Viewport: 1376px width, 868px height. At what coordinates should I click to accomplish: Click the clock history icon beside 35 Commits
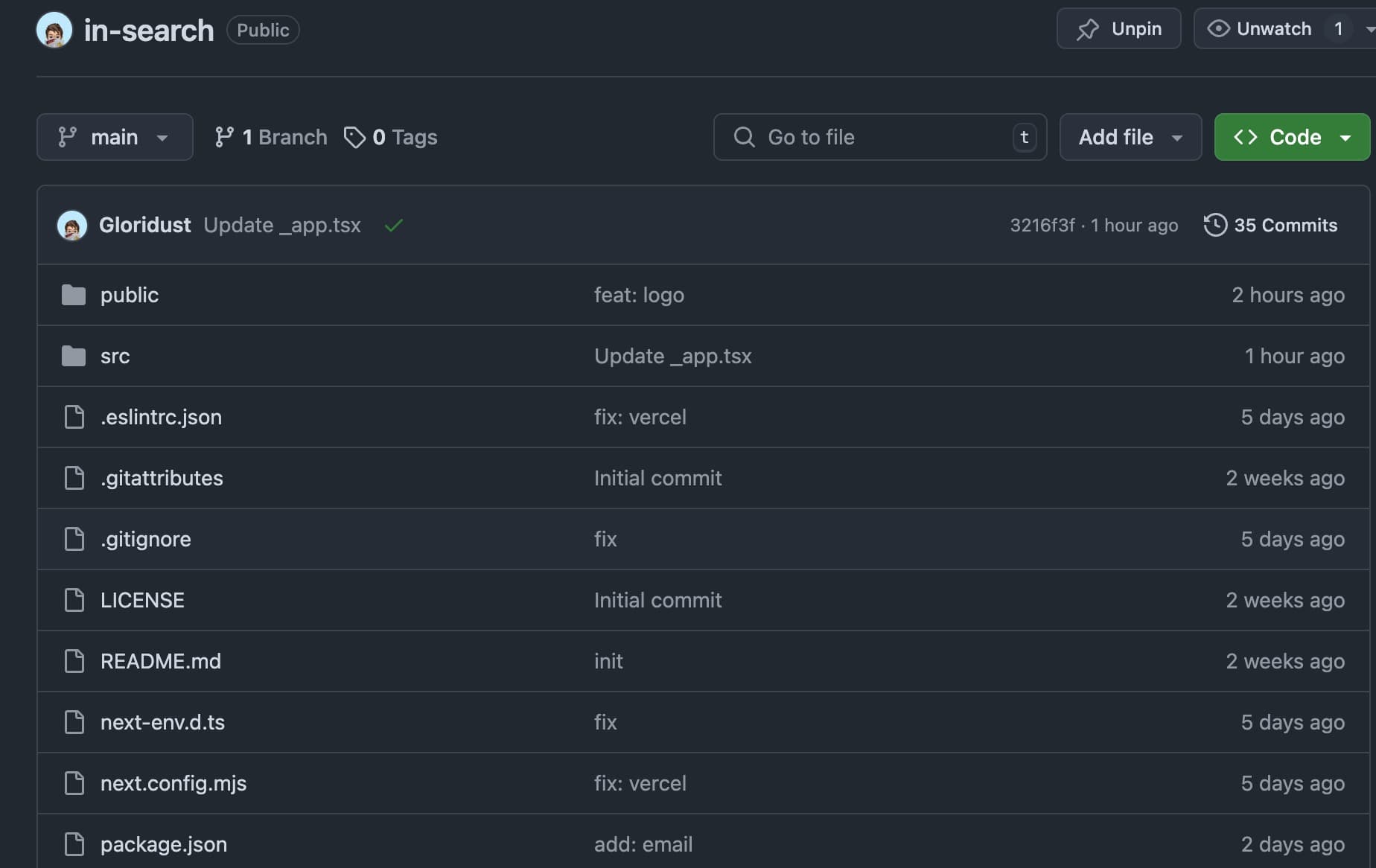[x=1215, y=225]
